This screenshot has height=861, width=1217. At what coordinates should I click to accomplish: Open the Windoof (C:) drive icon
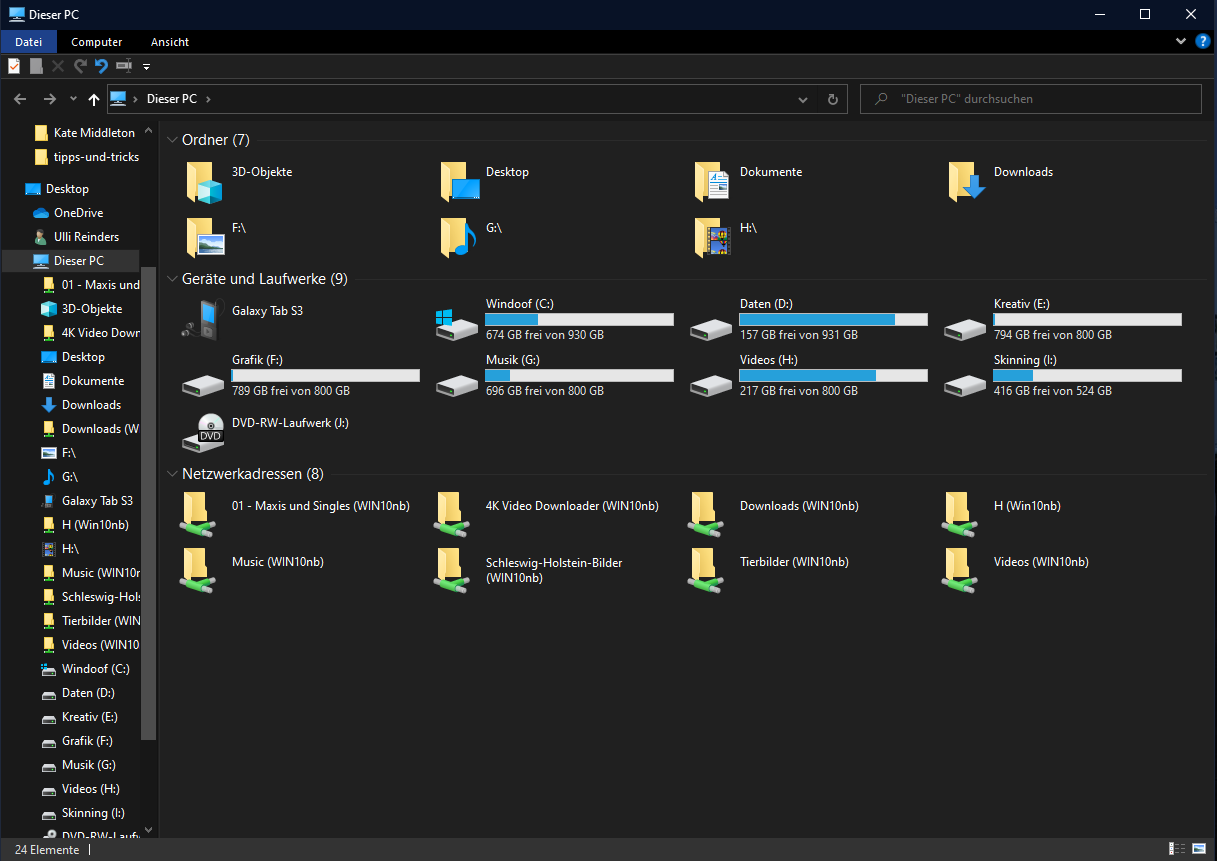(457, 321)
